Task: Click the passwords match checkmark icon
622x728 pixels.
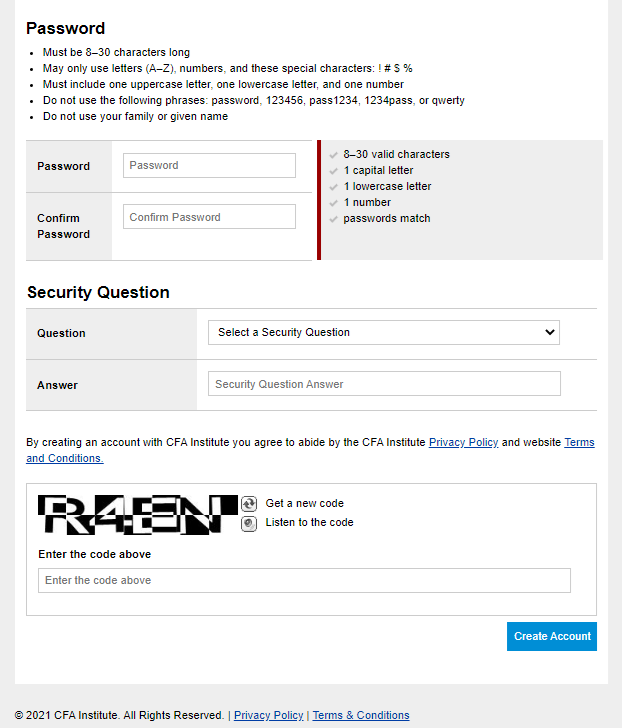Action: tap(333, 219)
